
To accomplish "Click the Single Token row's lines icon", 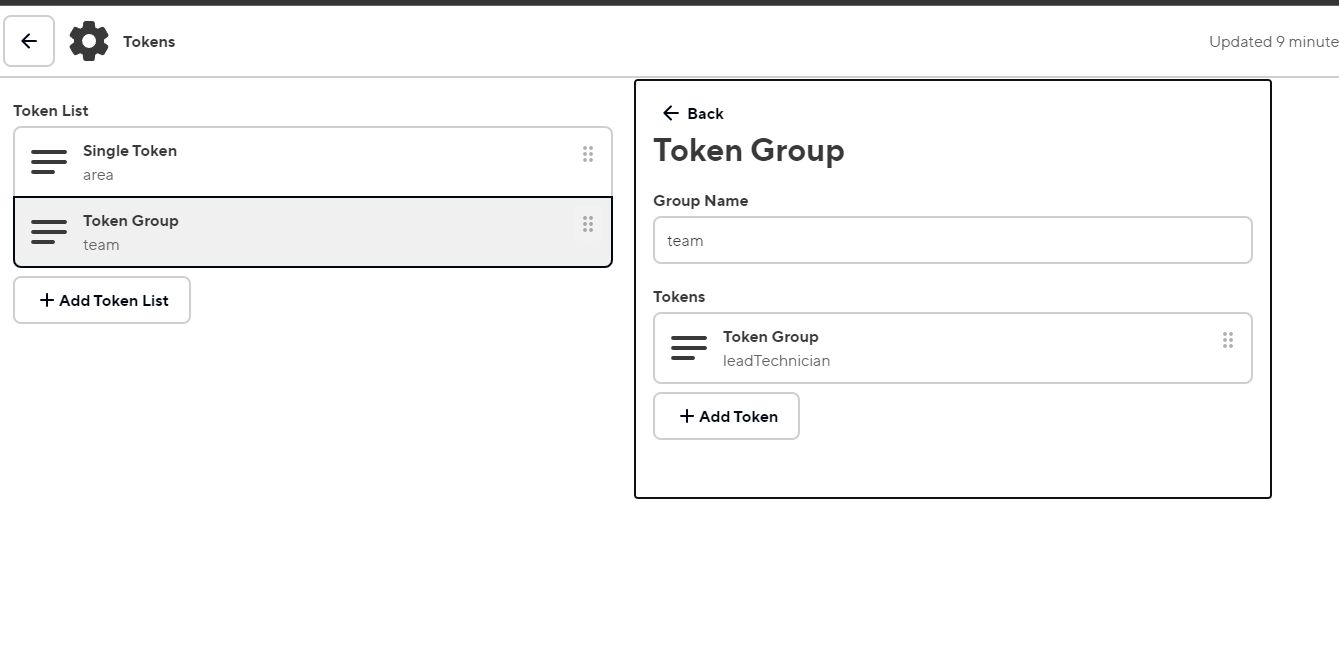I will (x=49, y=162).
